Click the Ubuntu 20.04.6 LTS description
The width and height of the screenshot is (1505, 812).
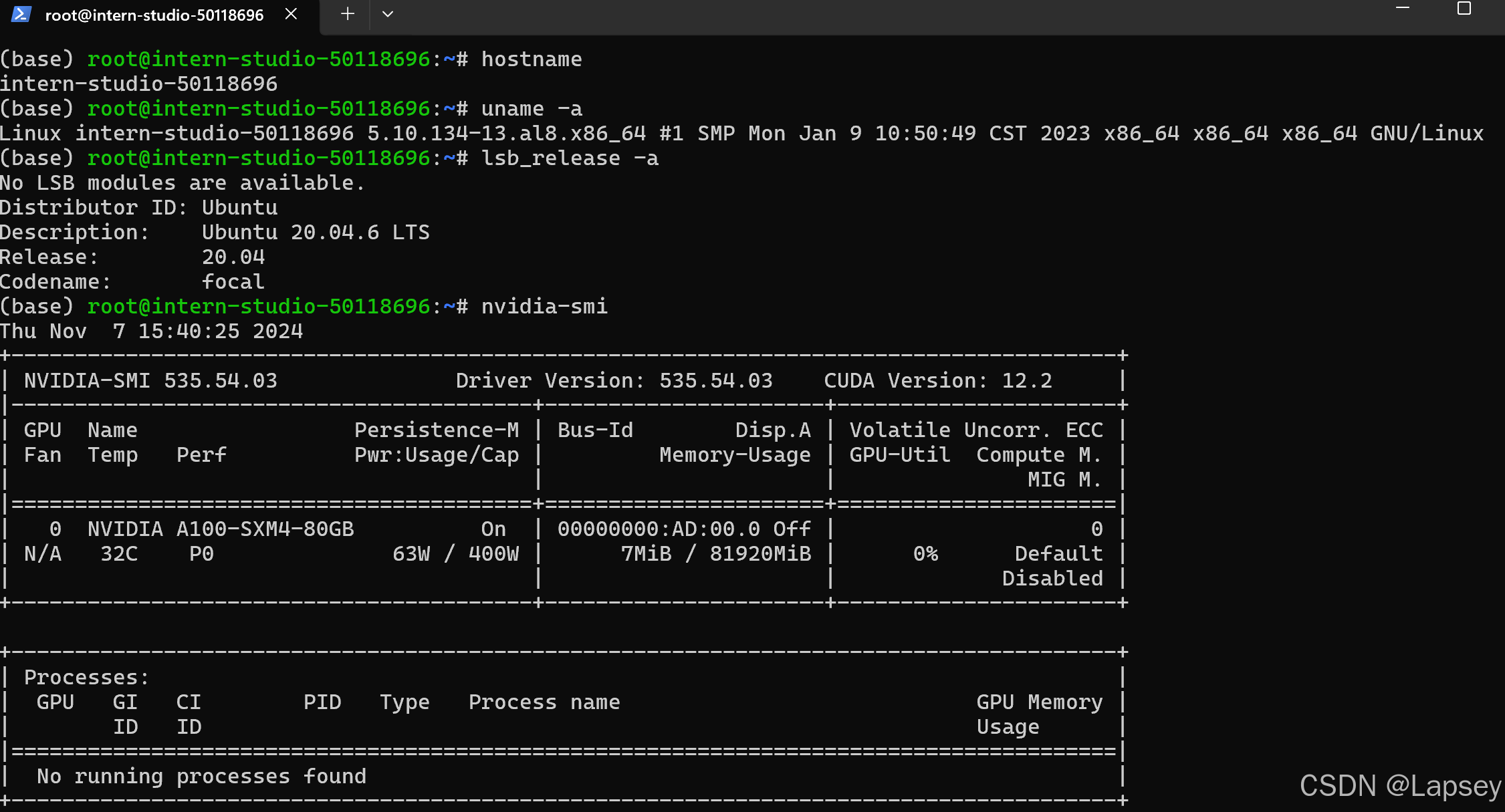316,233
